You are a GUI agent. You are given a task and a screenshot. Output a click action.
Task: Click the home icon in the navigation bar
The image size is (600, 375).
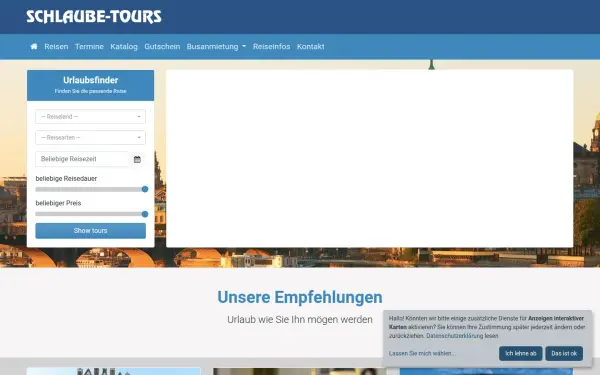34,47
